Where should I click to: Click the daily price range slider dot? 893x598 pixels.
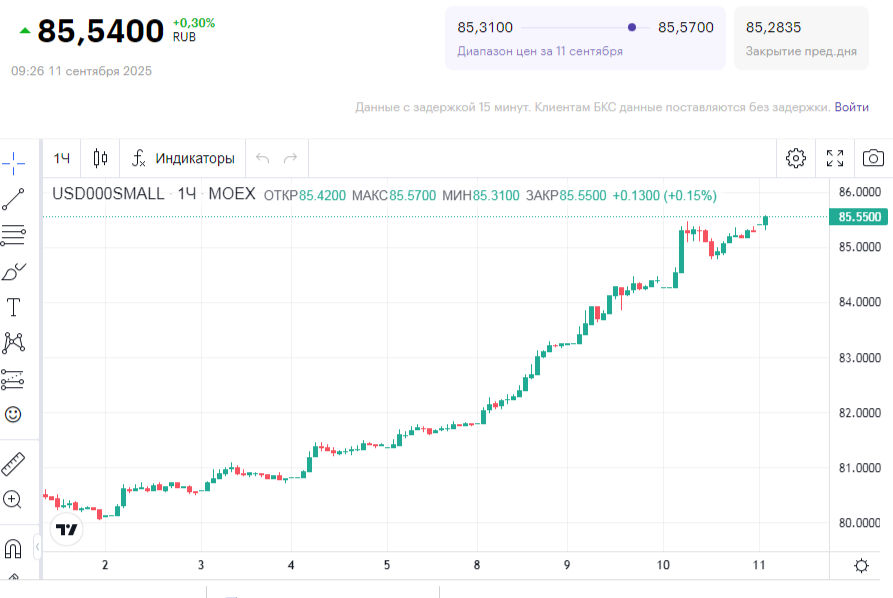(632, 28)
